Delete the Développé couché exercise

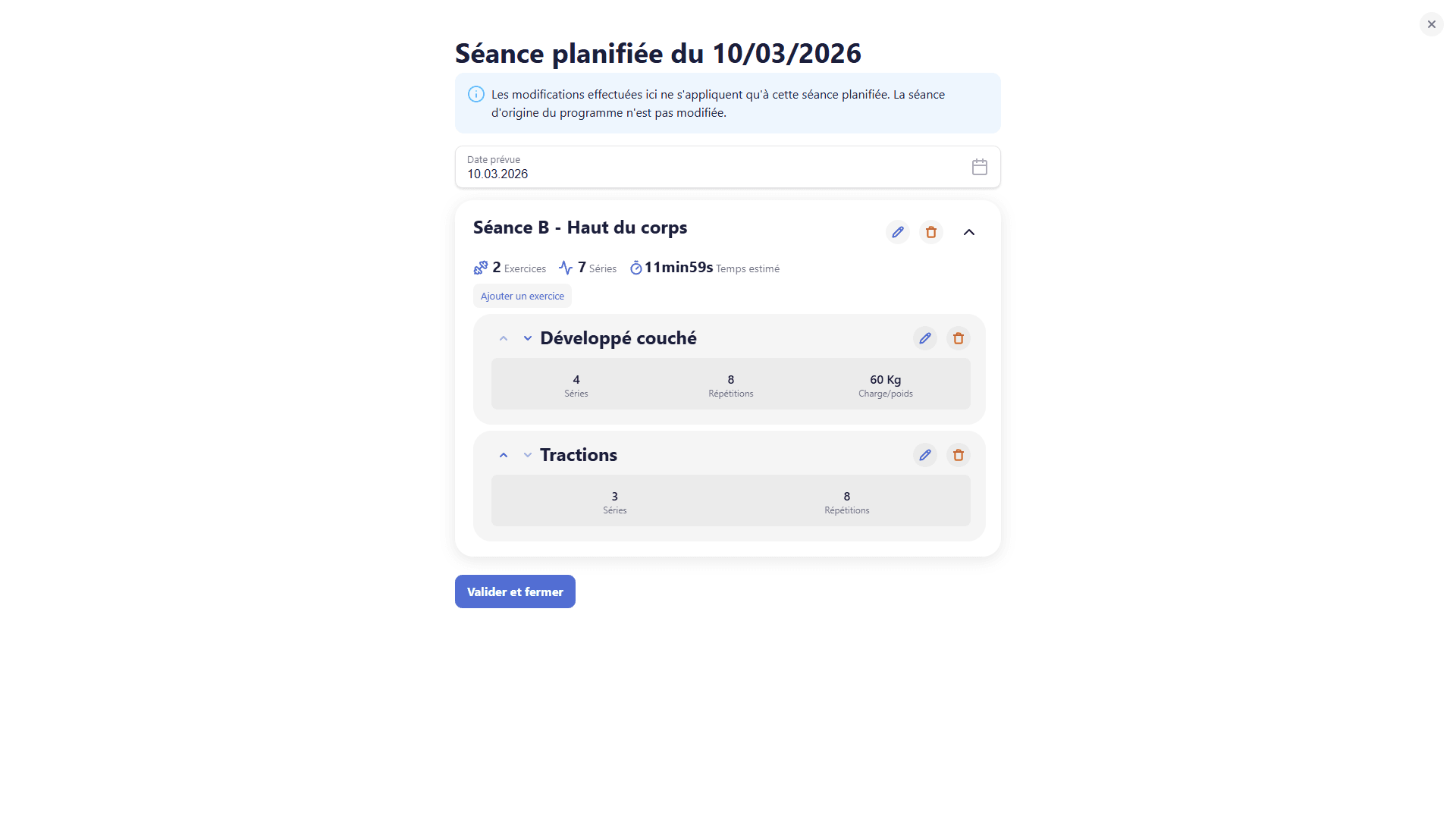(x=958, y=338)
